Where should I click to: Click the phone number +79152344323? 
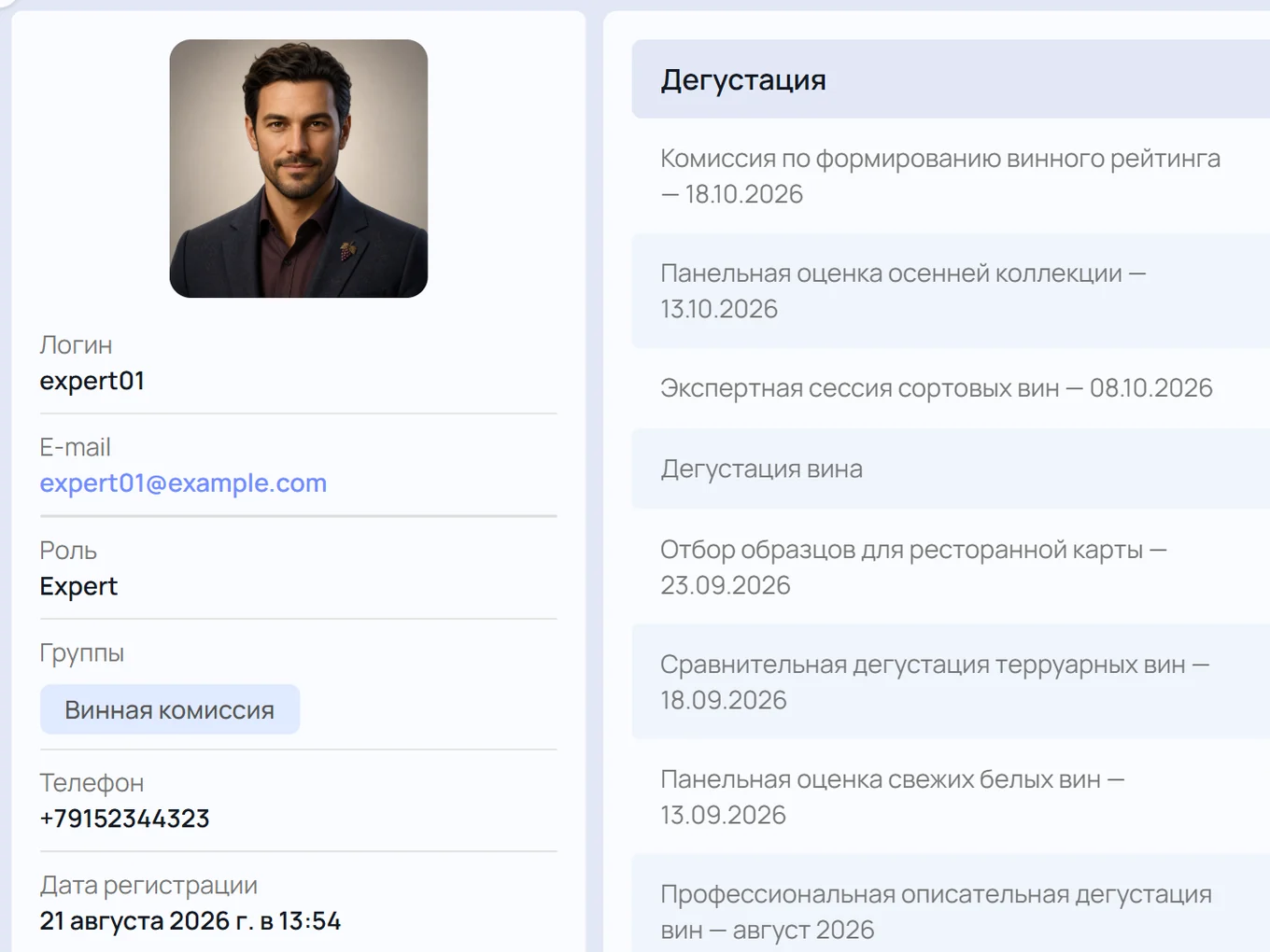pyautogui.click(x=124, y=819)
